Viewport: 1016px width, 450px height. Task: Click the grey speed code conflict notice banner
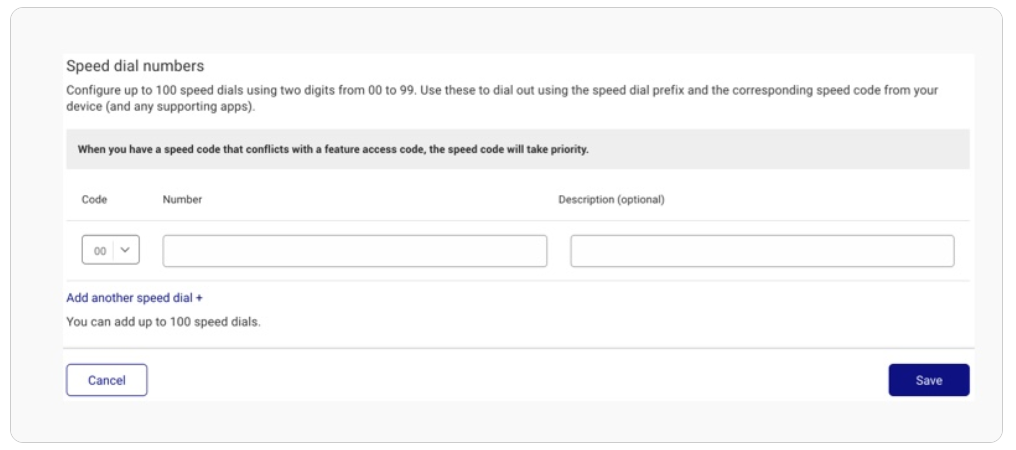tap(518, 149)
